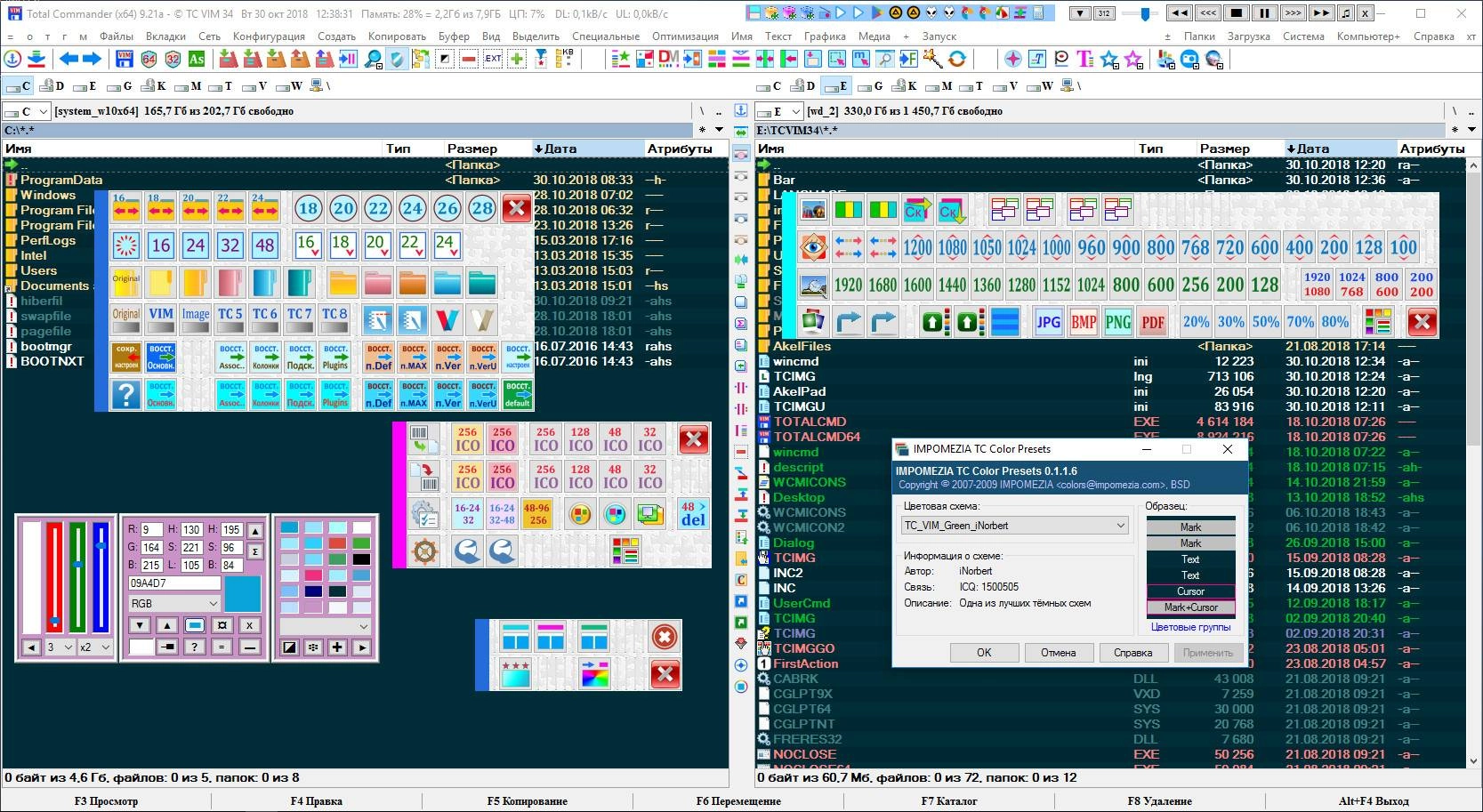Open the x2 multiplier dropdown
Image resolution: width=1483 pixels, height=812 pixels.
[93, 647]
